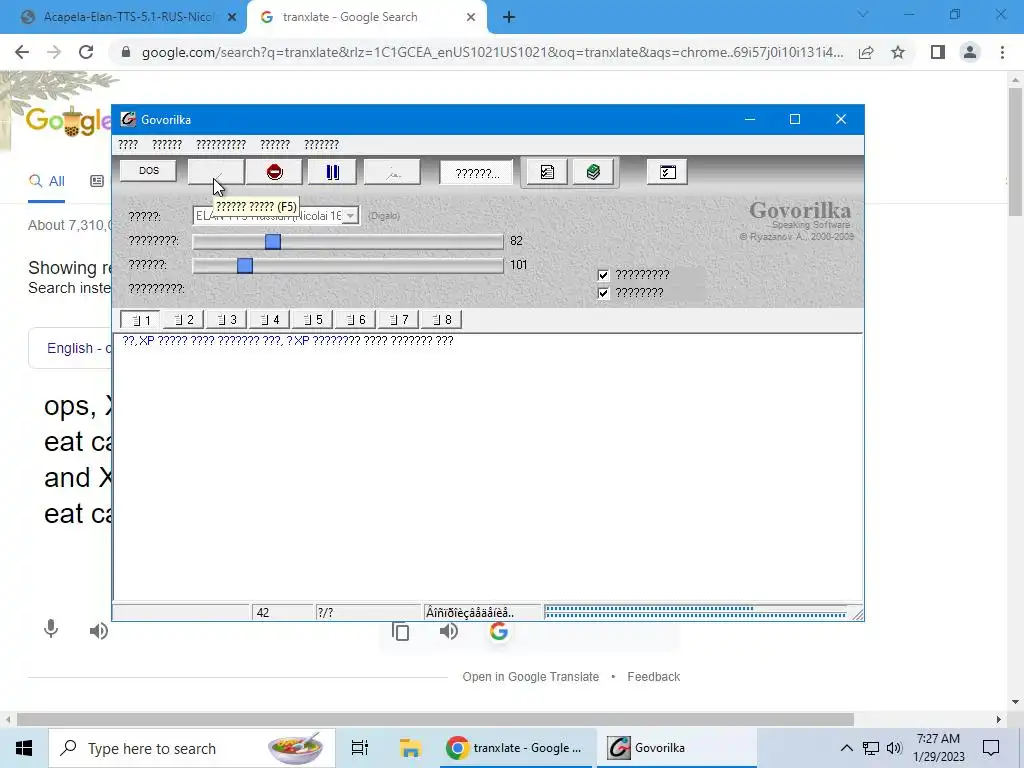Screen dimensions: 1024x768
Task: Click the dotted progress bar in the status bar
Action: [x=696, y=612]
